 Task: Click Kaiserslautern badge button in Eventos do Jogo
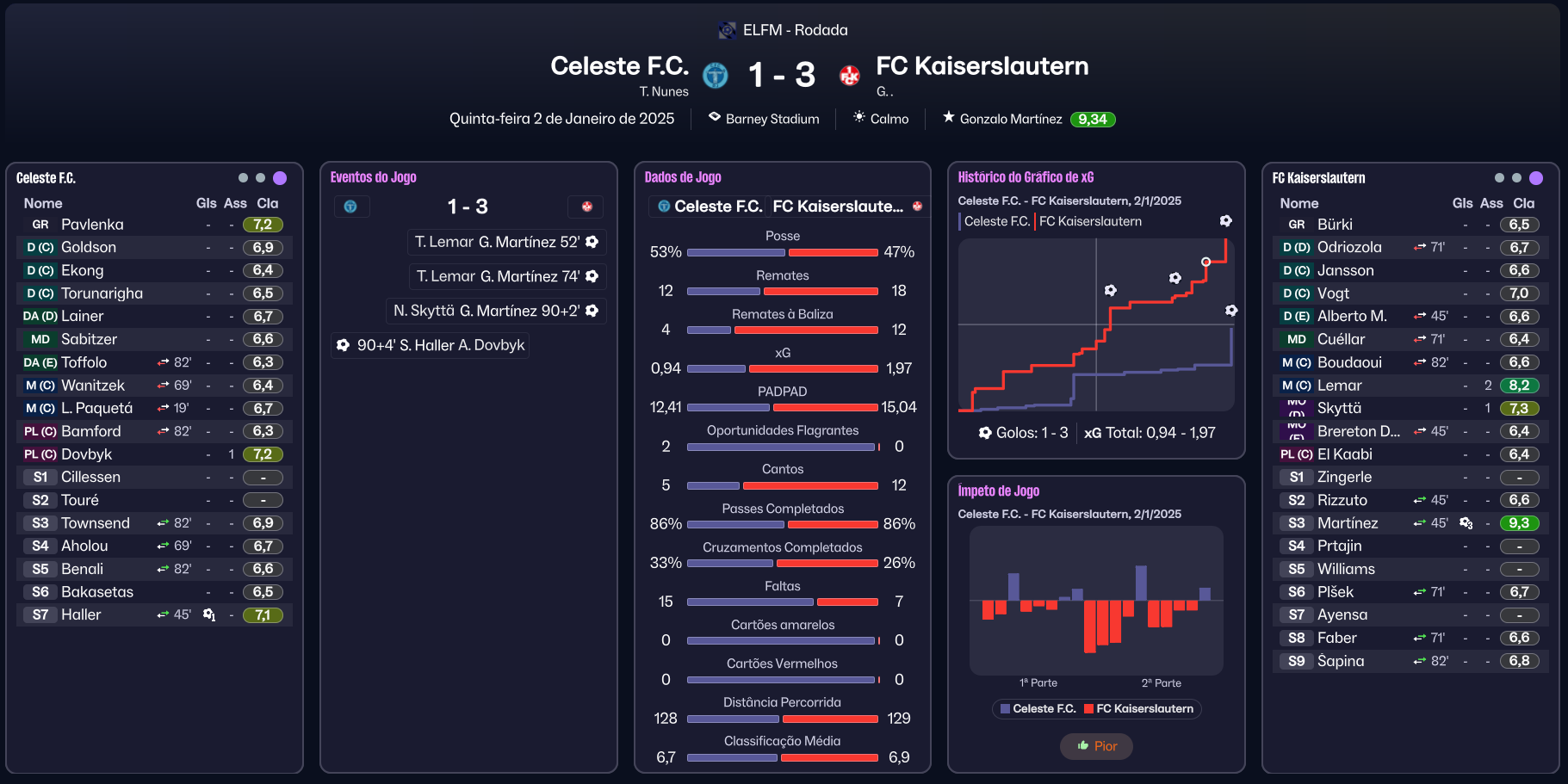click(586, 207)
